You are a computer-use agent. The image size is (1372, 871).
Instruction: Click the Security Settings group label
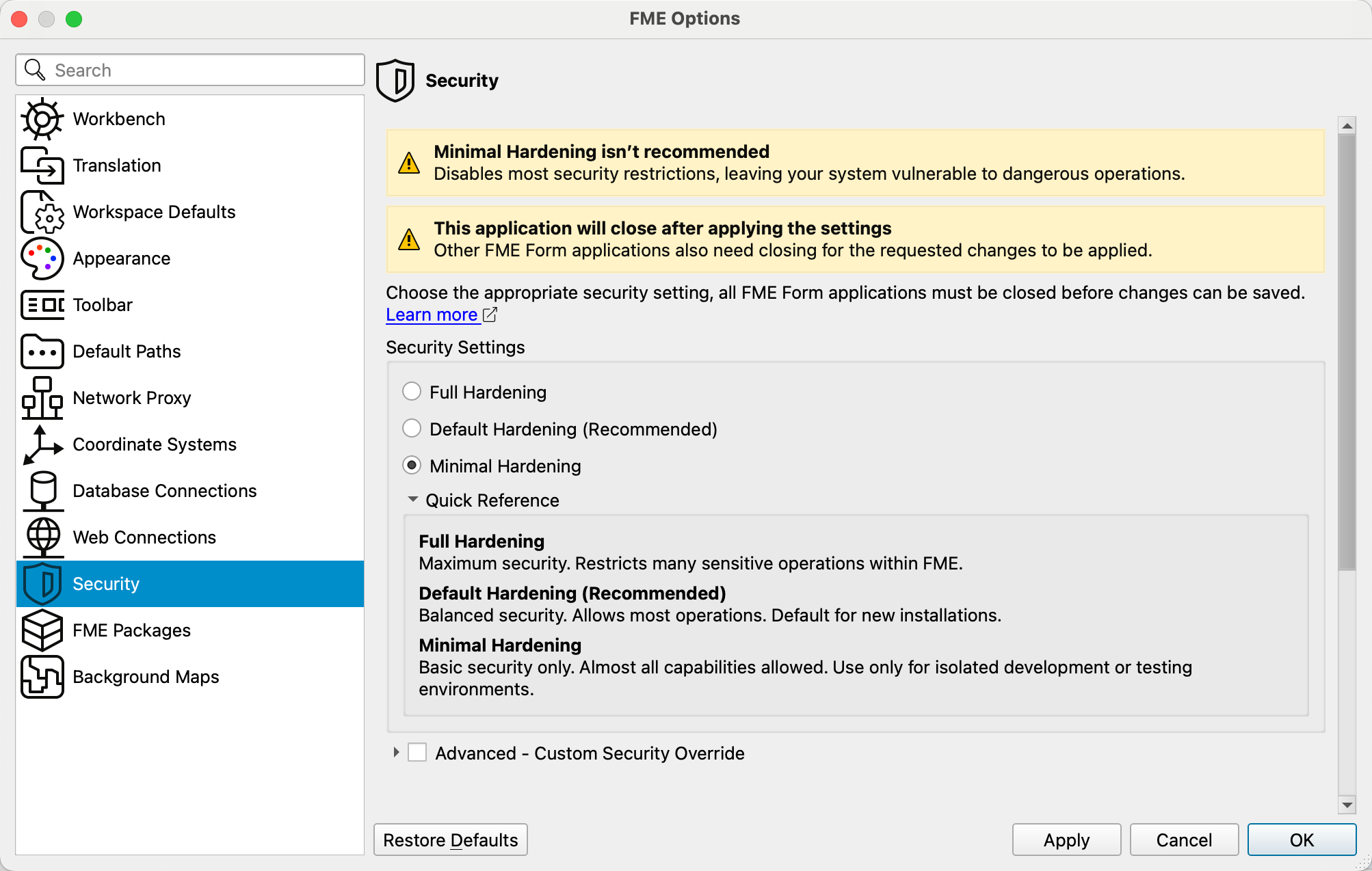(456, 347)
